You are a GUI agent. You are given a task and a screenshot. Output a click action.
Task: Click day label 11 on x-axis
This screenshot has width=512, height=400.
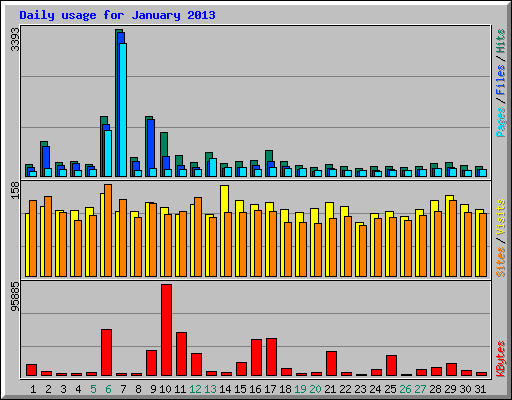point(180,389)
